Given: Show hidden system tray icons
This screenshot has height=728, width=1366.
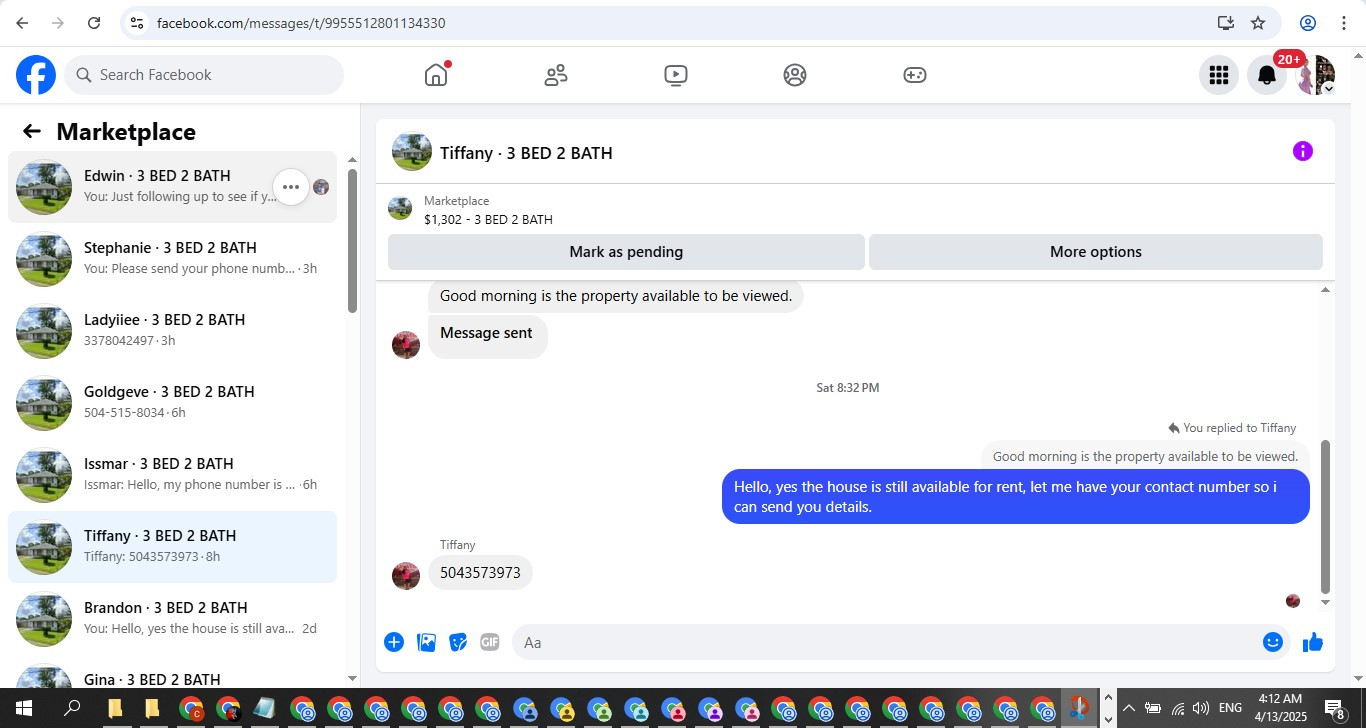Looking at the screenshot, I should [1129, 708].
